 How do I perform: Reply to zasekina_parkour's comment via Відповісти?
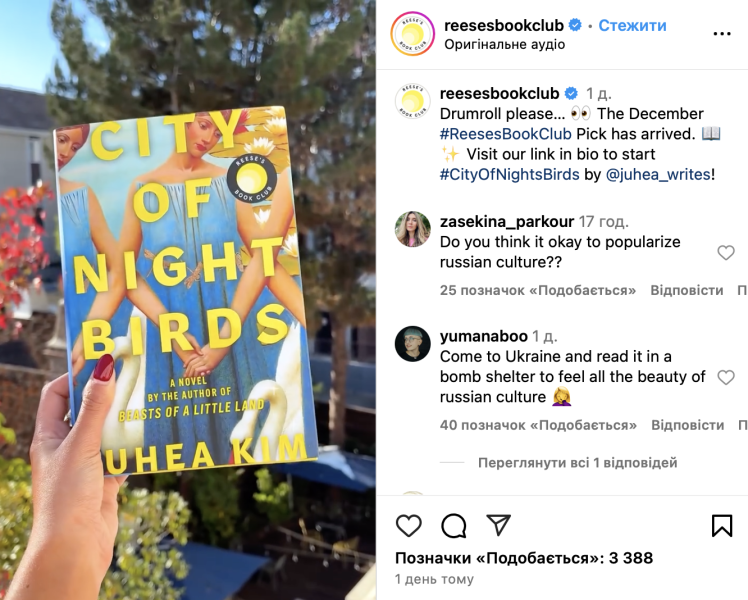(x=686, y=290)
